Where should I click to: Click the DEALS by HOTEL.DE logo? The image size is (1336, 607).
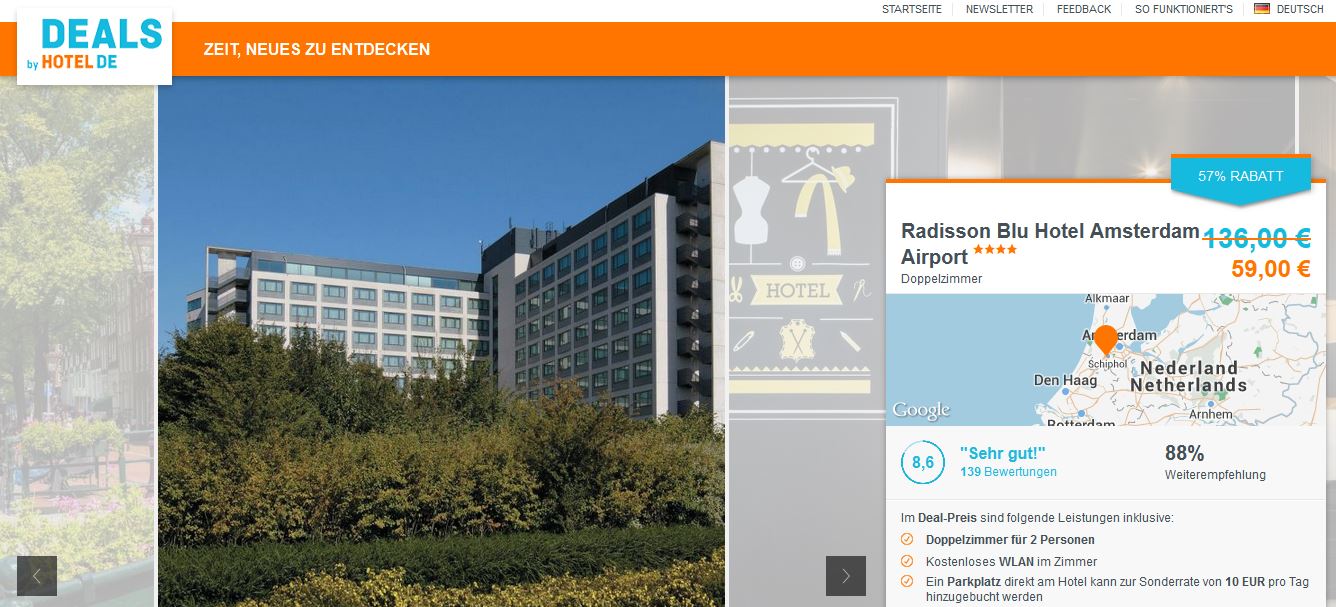94,46
